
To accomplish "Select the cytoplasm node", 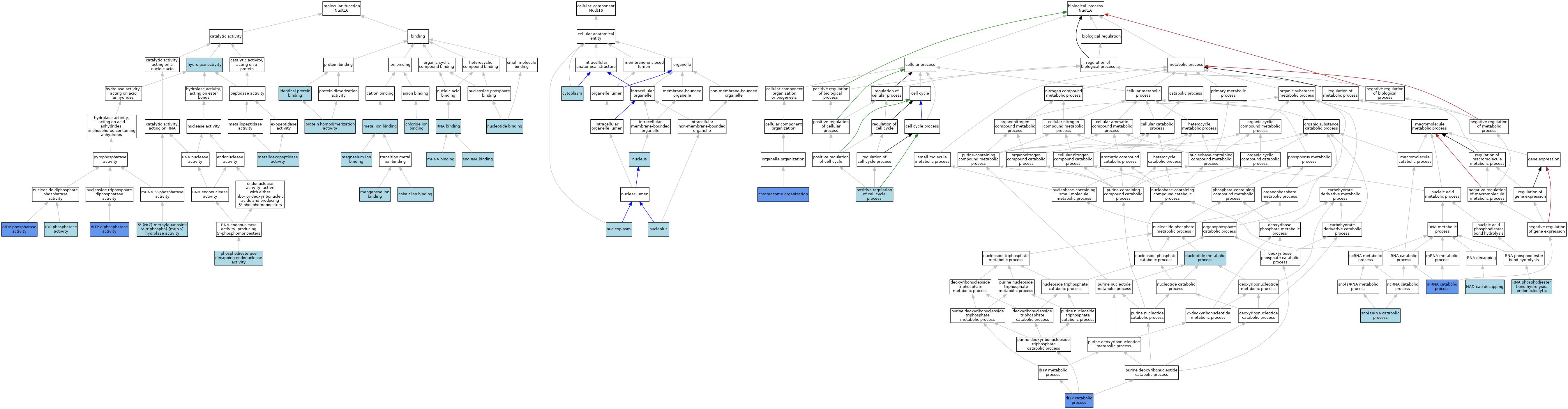I will 572,93.
